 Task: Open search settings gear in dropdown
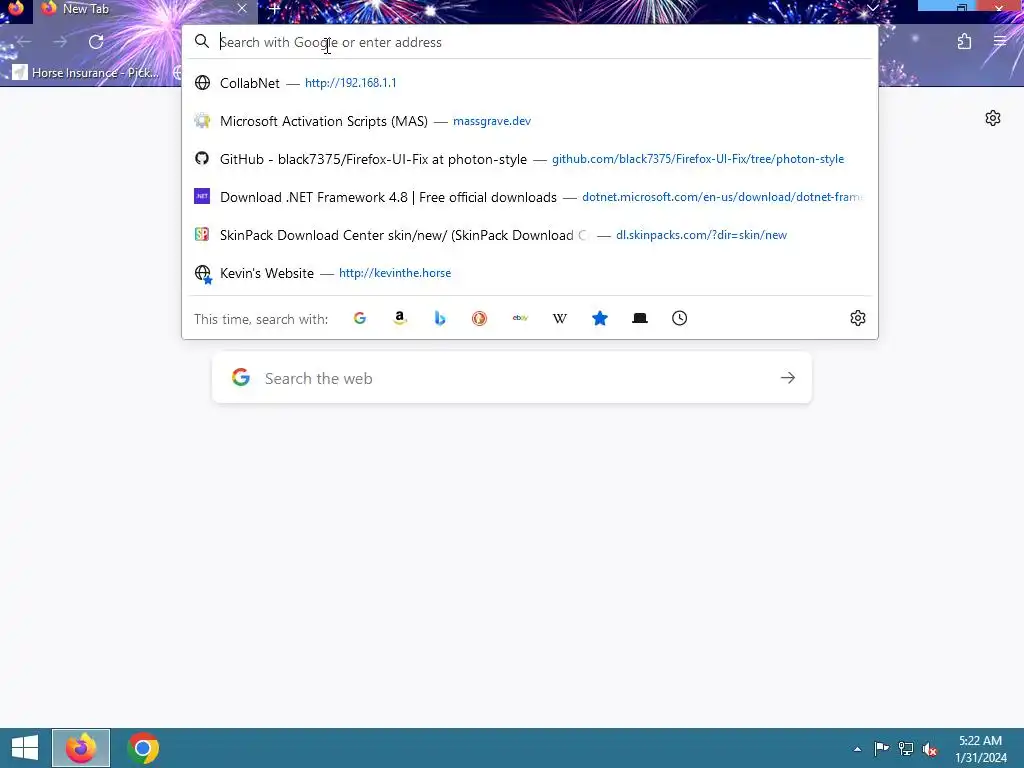point(857,318)
